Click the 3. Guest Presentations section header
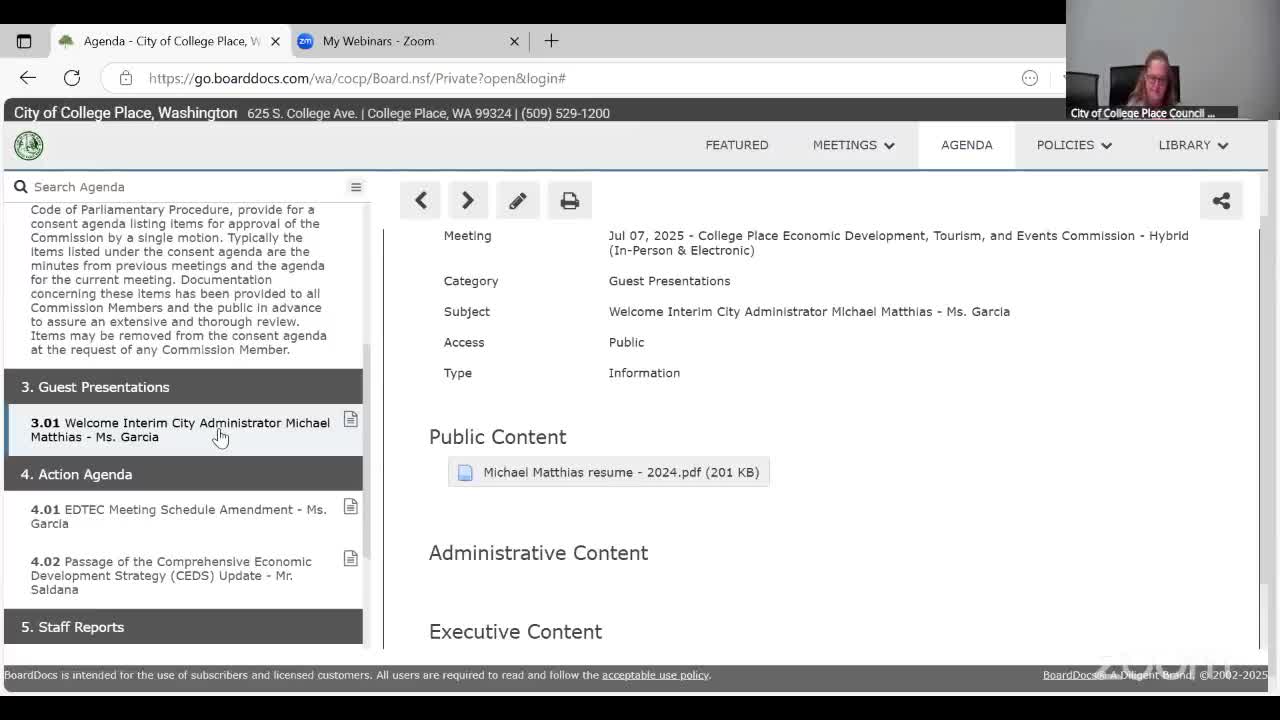Viewport: 1280px width, 720px height. [x=184, y=387]
